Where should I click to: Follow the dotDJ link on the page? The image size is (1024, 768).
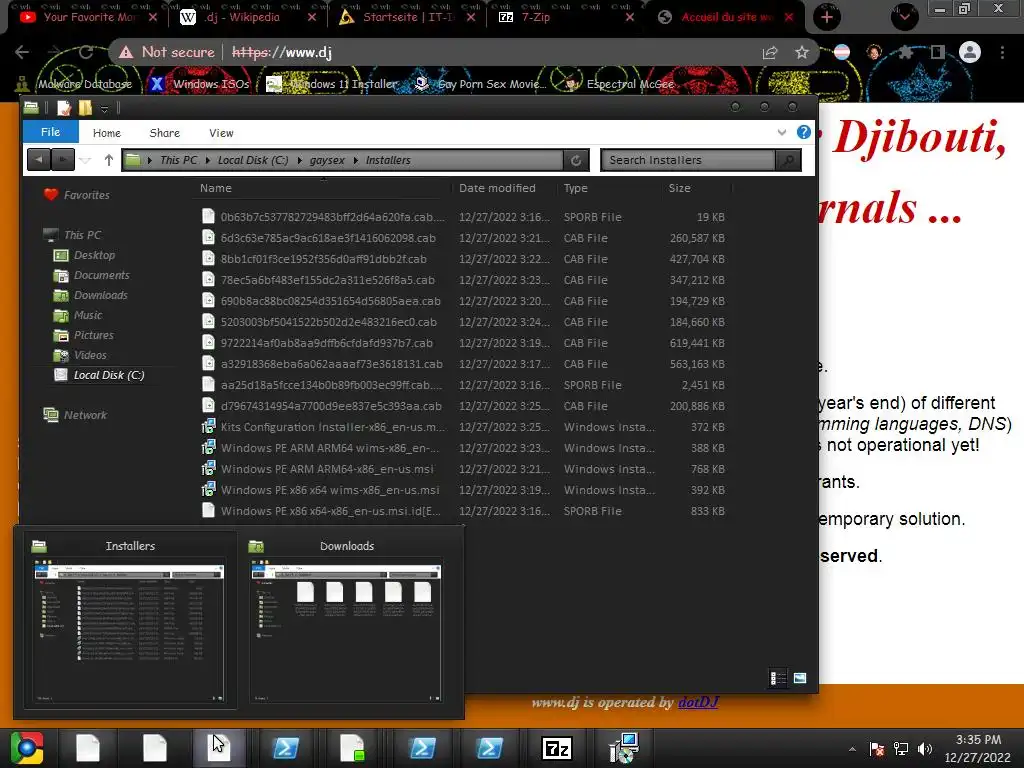pyautogui.click(x=698, y=702)
